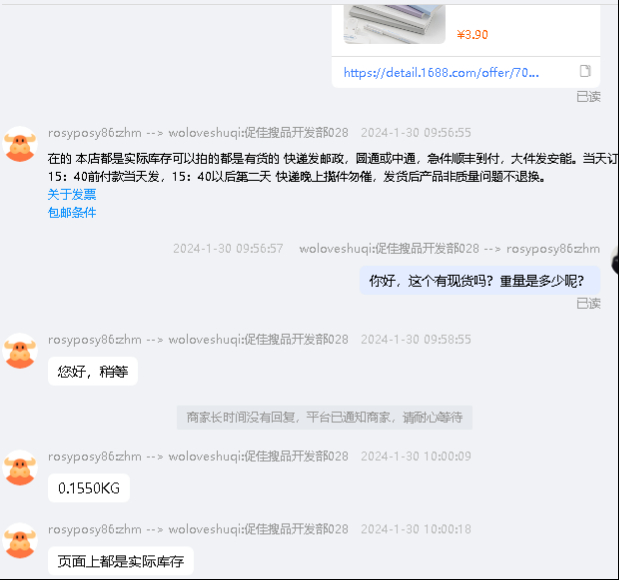Open the detail.1688.com offer link

coord(441,73)
